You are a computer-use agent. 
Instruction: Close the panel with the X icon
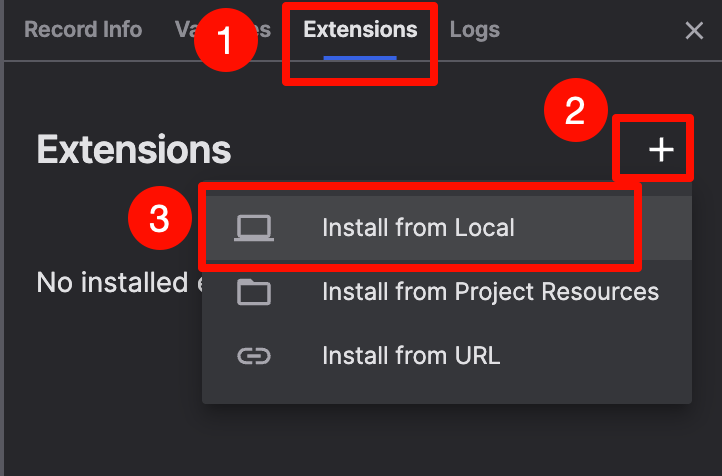694,31
